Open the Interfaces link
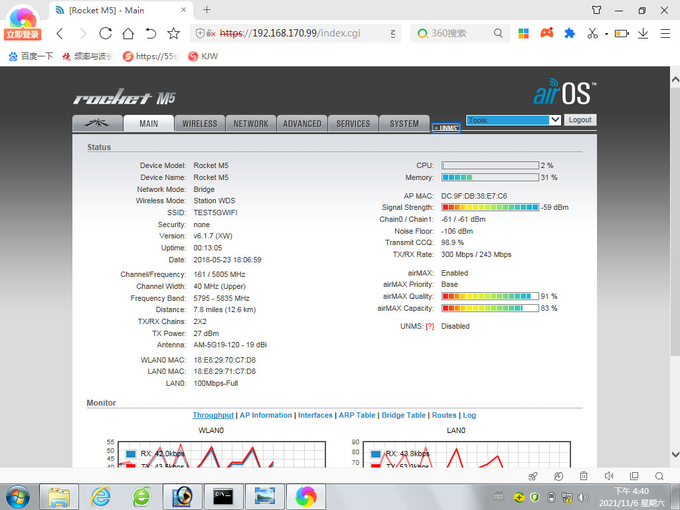The image size is (680, 510). 315,415
